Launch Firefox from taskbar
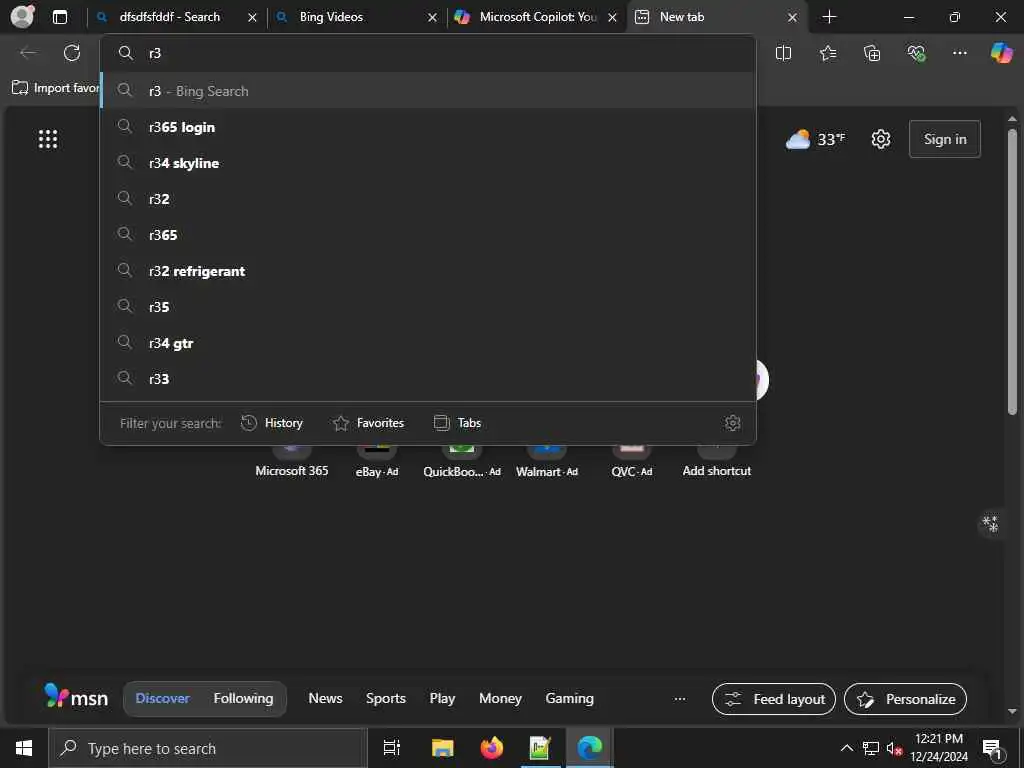 click(492, 748)
